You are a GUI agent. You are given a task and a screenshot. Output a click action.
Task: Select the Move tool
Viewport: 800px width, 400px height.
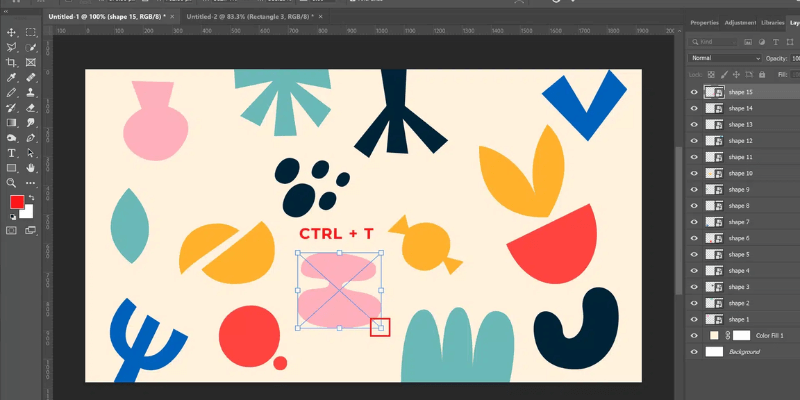coord(12,33)
